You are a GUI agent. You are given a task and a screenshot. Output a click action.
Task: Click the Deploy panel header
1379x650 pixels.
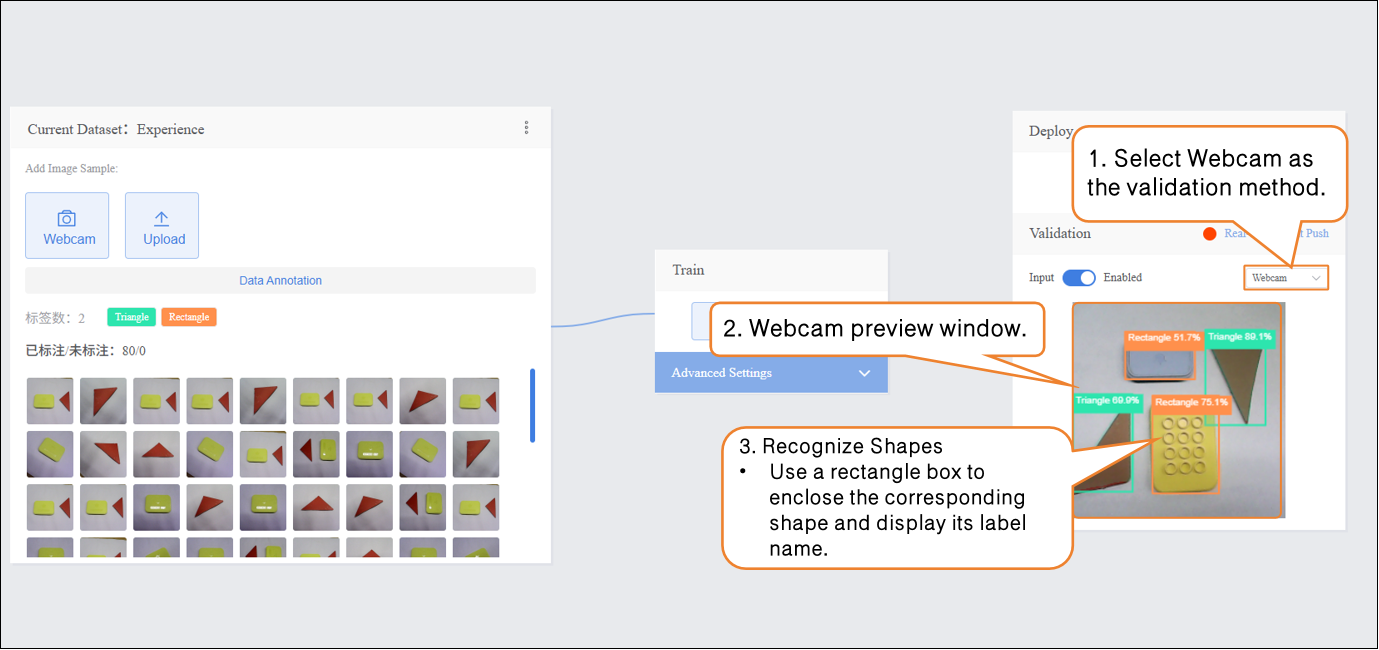click(x=1050, y=131)
